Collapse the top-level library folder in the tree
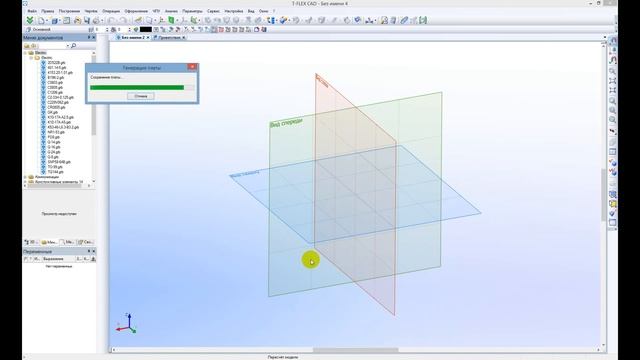Screen dimensions: 640x360 [25, 53]
